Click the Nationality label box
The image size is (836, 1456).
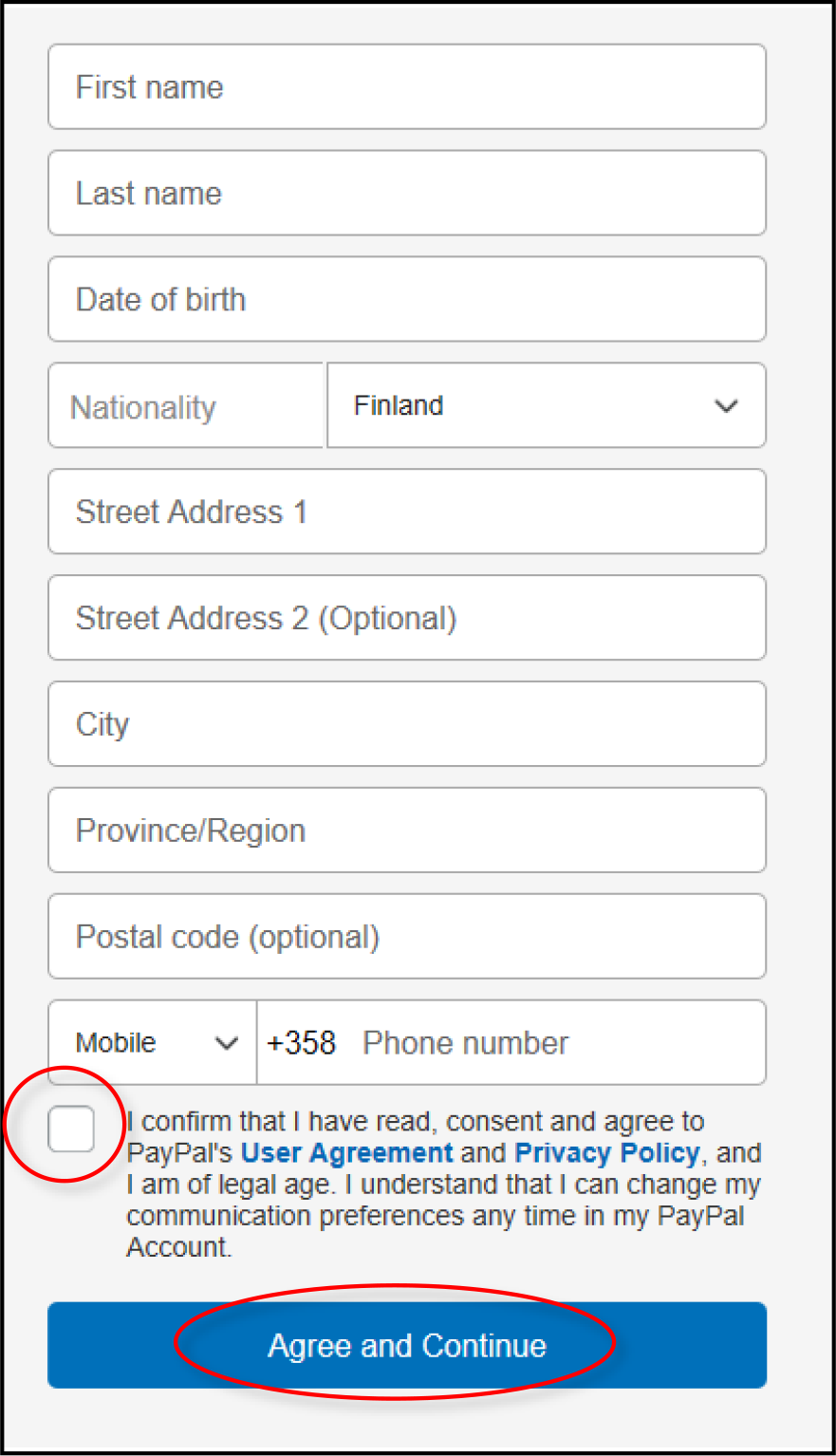pos(186,407)
